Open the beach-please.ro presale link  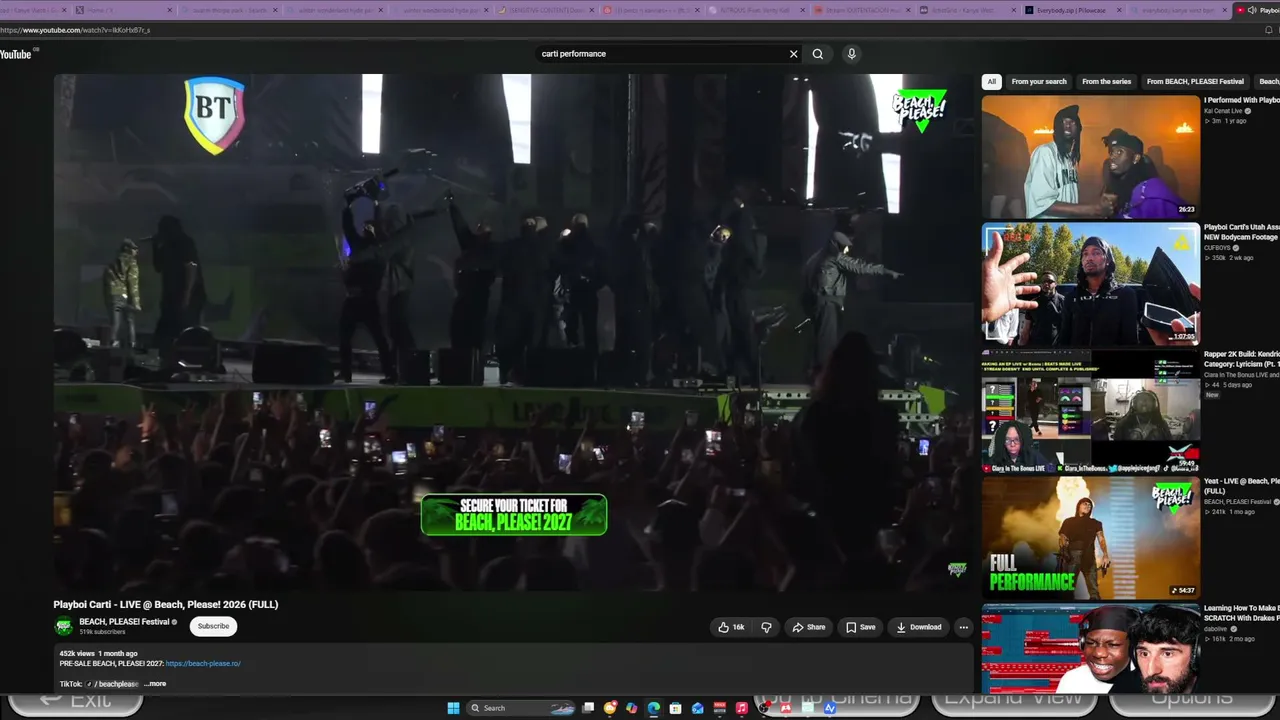pos(203,664)
